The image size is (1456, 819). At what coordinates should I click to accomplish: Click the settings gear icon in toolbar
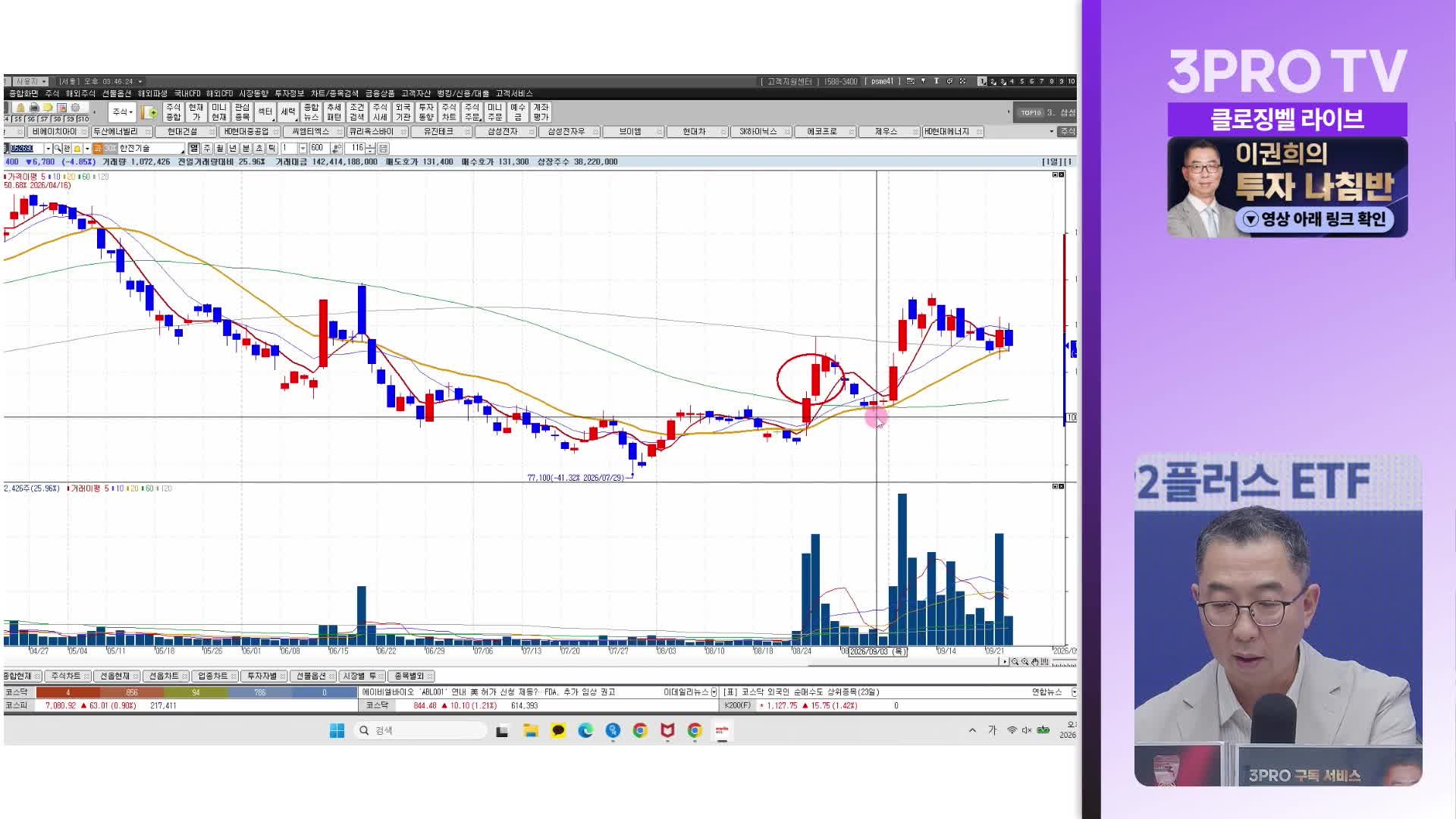pyautogui.click(x=75, y=108)
